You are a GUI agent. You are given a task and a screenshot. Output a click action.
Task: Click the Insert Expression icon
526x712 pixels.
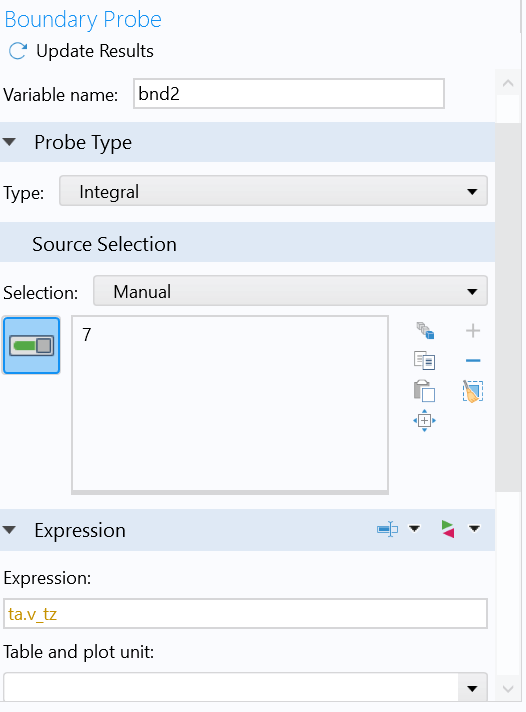click(x=387, y=529)
